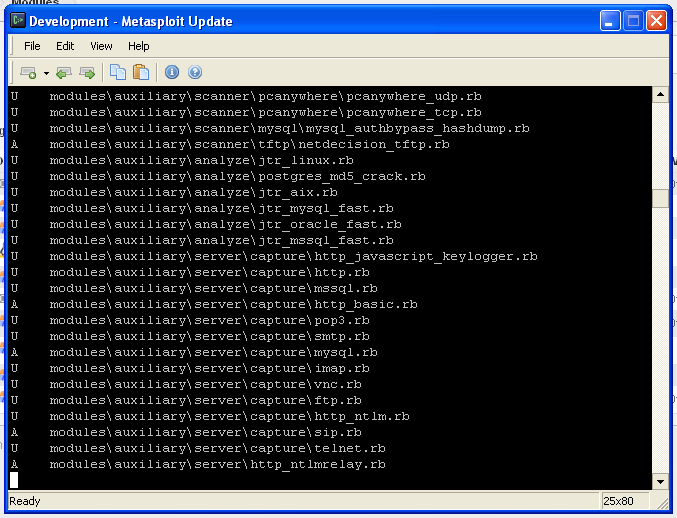The width and height of the screenshot is (677, 518).
Task: Click the line postgres_md5_crack.rb
Action: (x=218, y=176)
